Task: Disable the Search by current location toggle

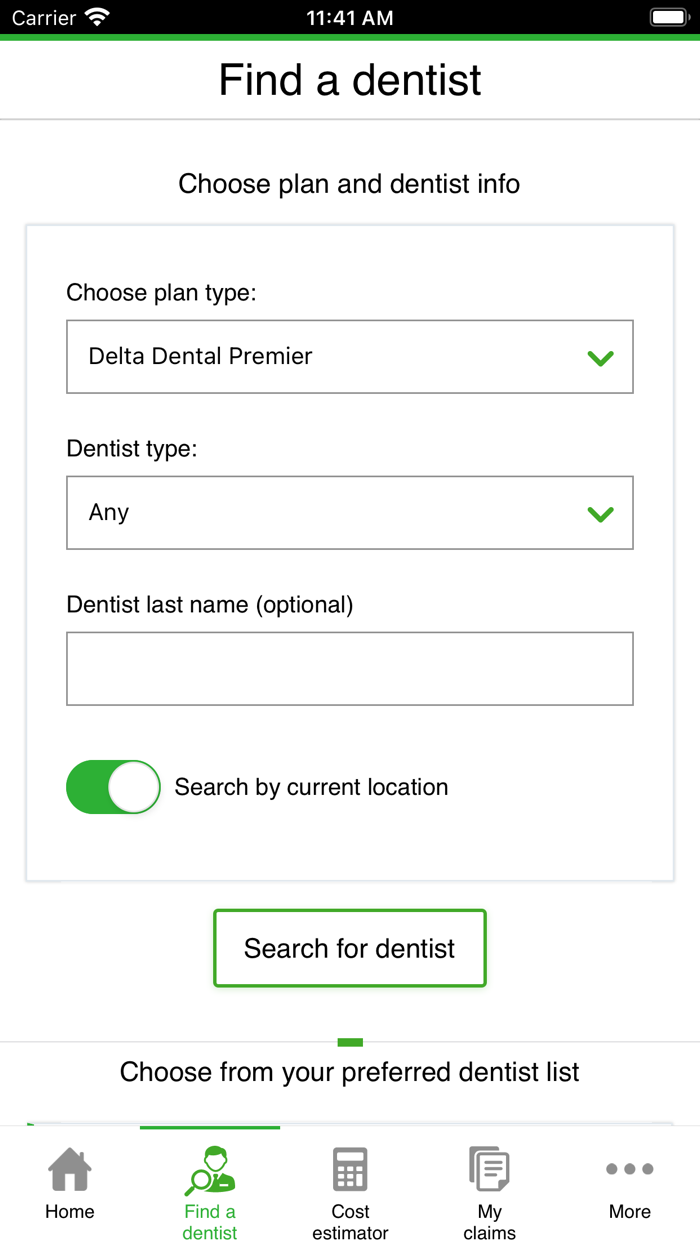Action: pos(113,787)
